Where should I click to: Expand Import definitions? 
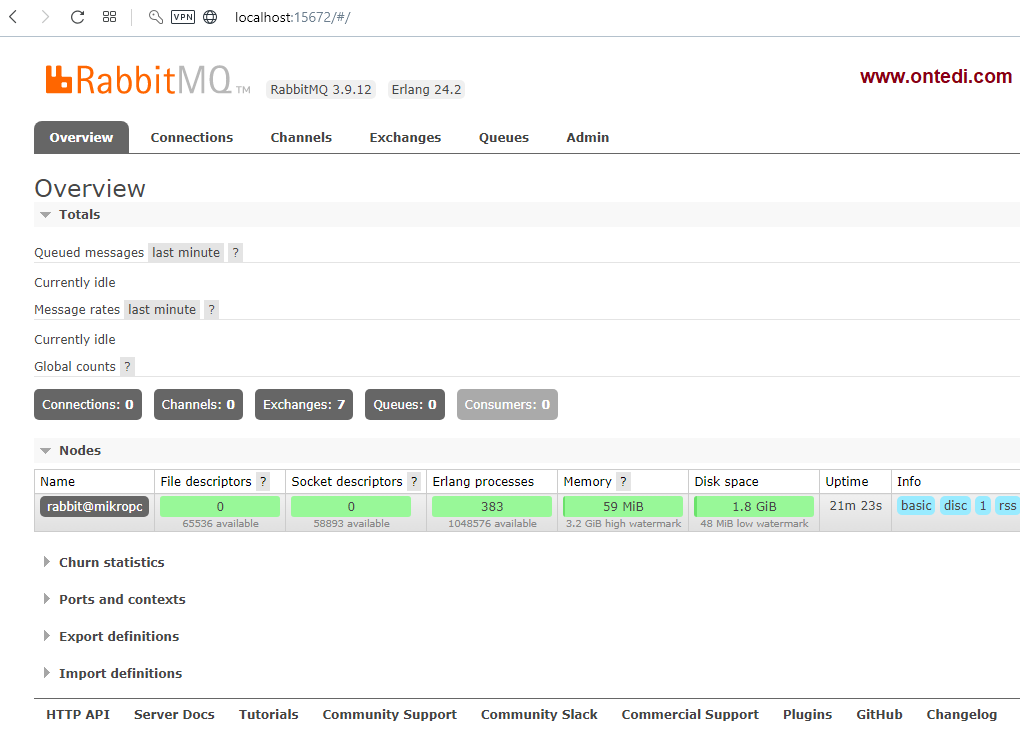click(113, 673)
